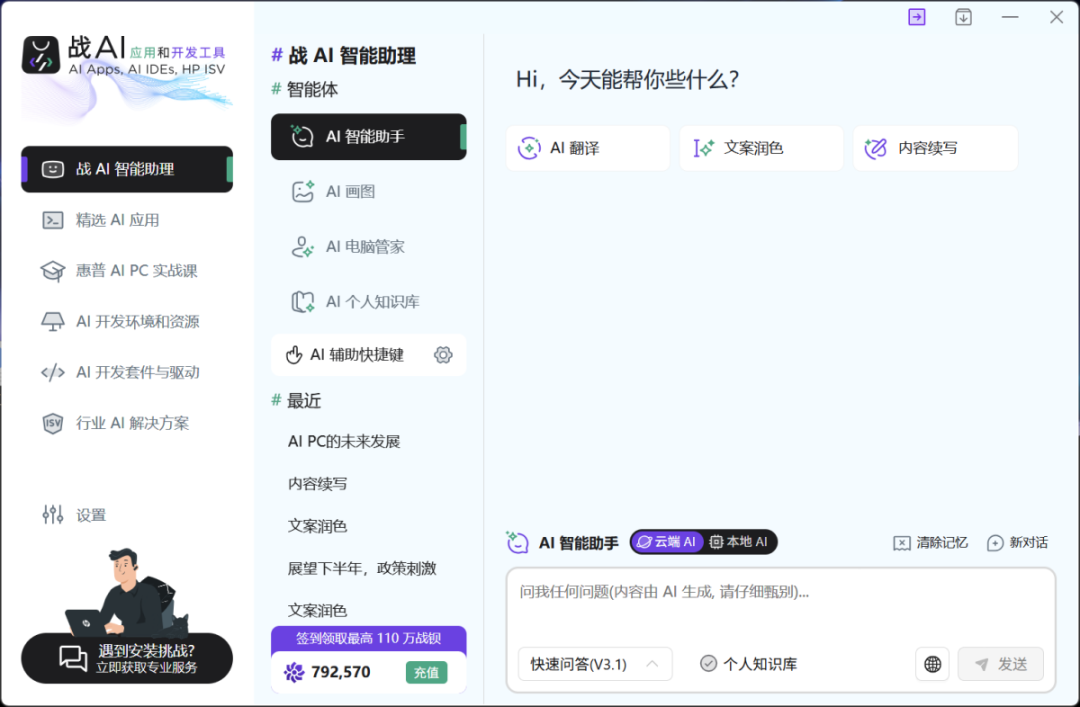Close the 战 AI window
1080x707 pixels.
[1057, 17]
